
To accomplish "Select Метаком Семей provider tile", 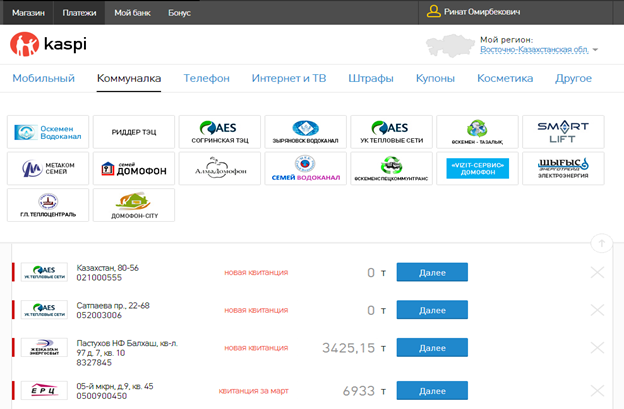I will [48, 169].
